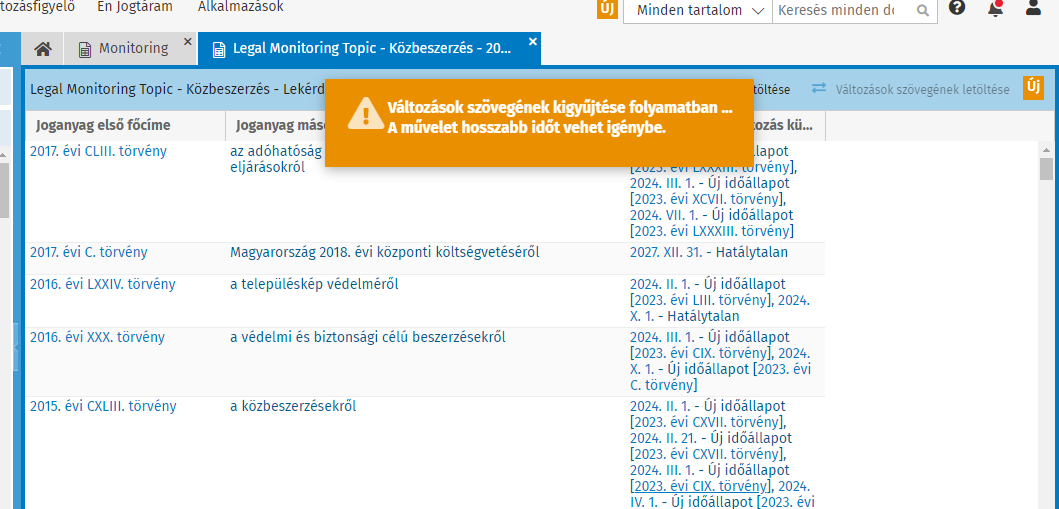Open the 2015. évi CXLIII. törvény link
The image size is (1059, 509).
103,407
